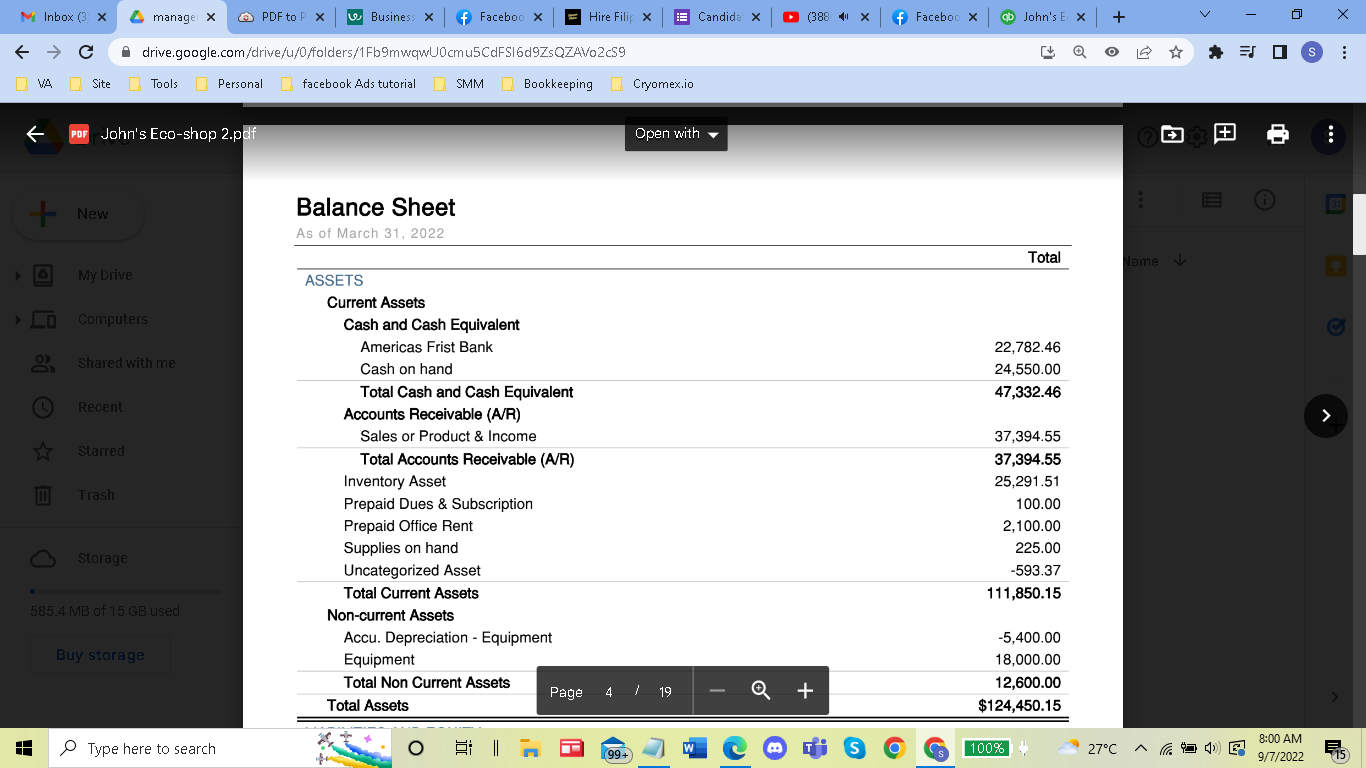This screenshot has height=768, width=1366.
Task: Share this page using the share icon in the address bar
Action: (1143, 52)
